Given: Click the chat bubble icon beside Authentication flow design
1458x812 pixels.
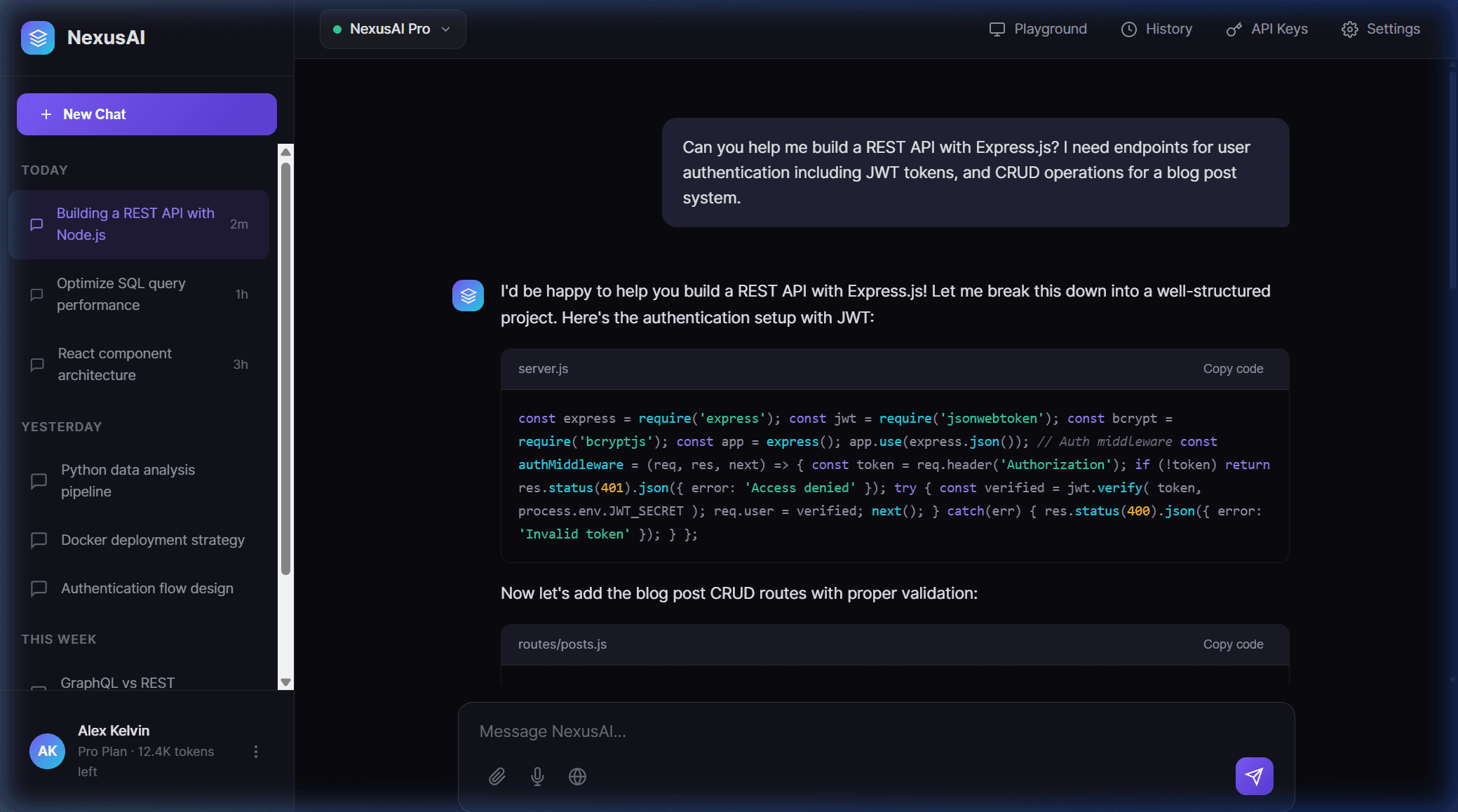Looking at the screenshot, I should tap(39, 588).
